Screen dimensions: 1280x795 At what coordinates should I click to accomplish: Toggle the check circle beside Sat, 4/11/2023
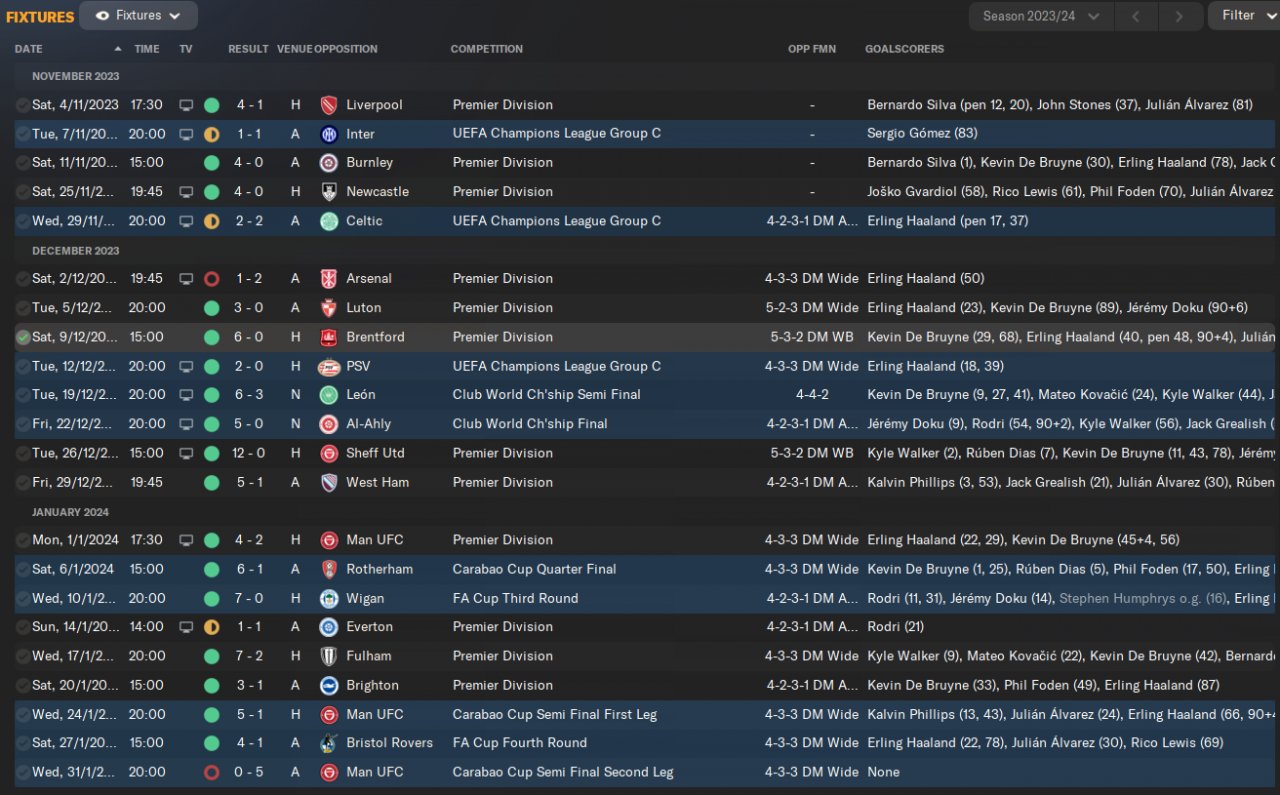23,105
